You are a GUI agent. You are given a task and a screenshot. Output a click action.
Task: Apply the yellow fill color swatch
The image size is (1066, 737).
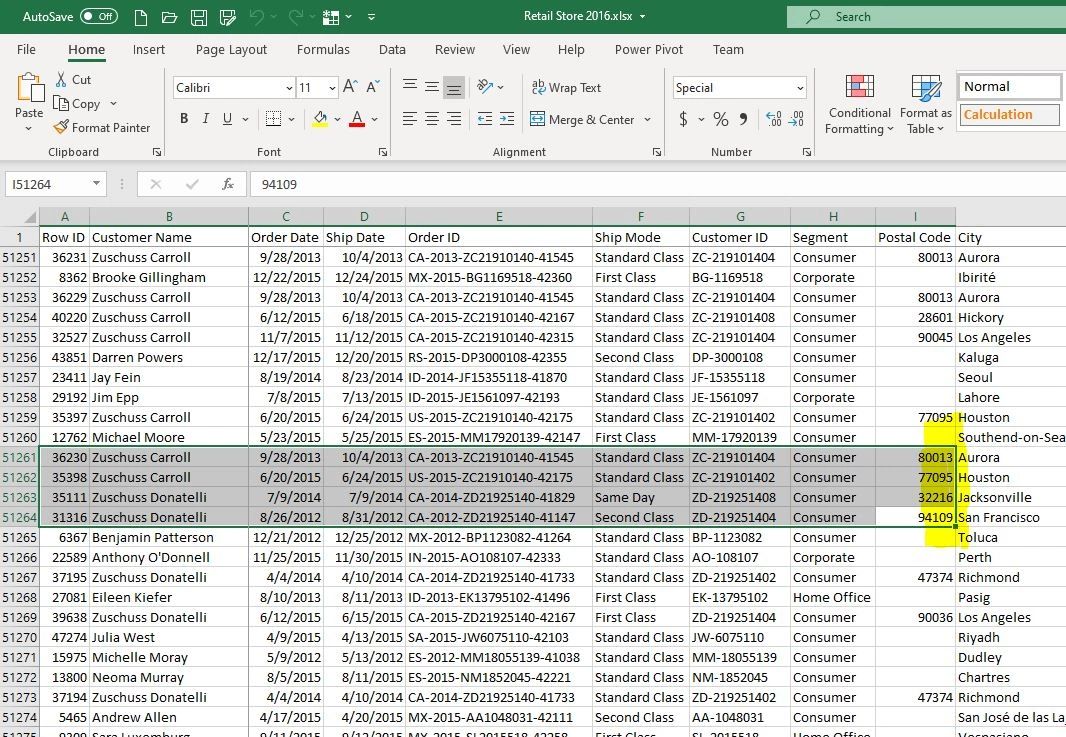click(320, 119)
